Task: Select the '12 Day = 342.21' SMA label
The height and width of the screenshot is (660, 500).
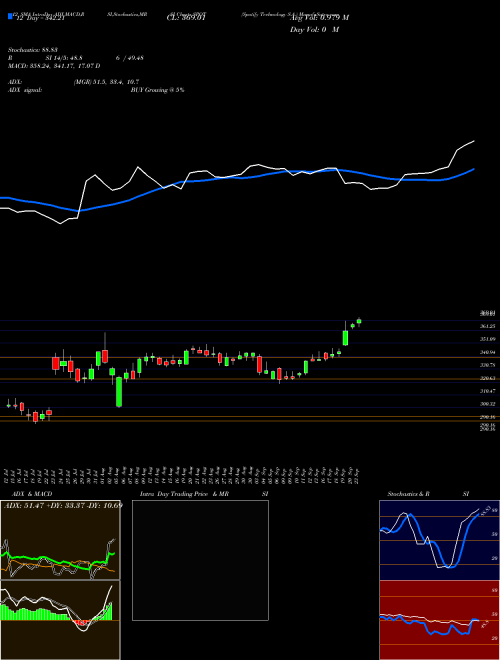Action: (x=39, y=19)
